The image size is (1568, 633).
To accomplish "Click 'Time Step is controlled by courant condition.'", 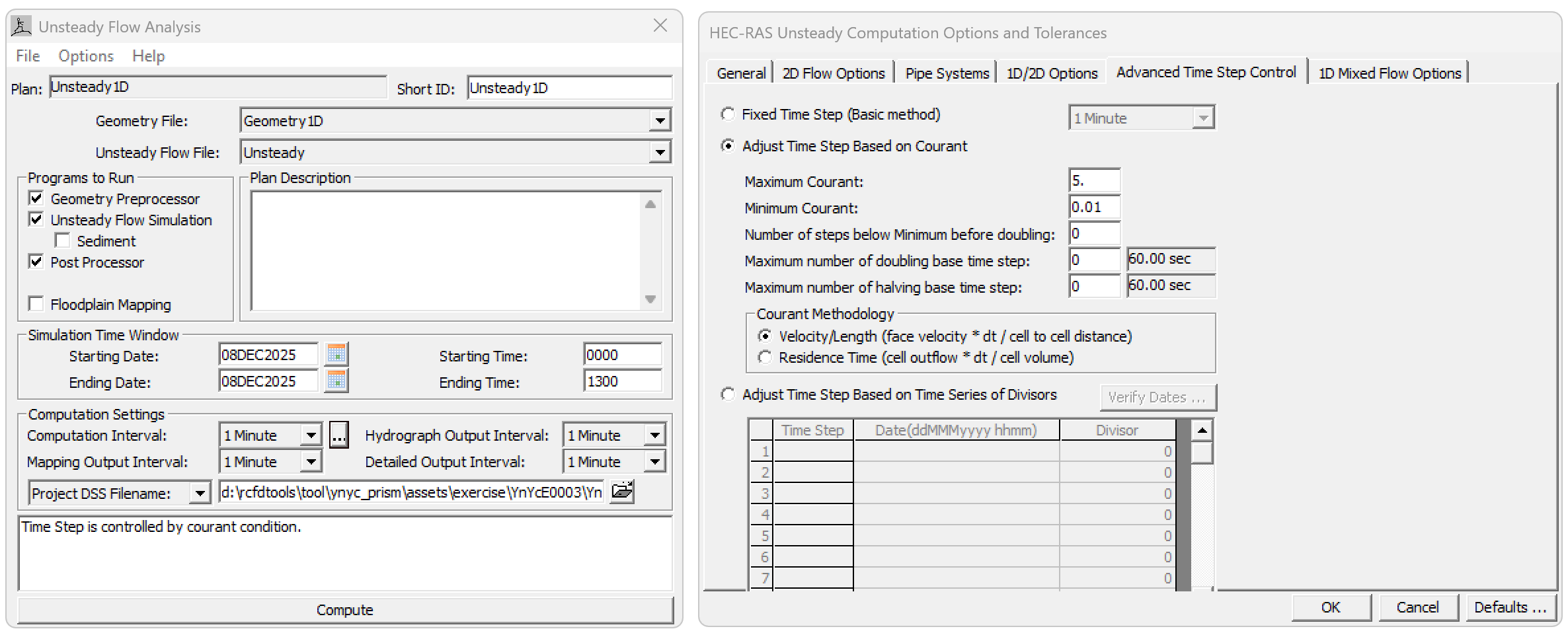I will [161, 527].
